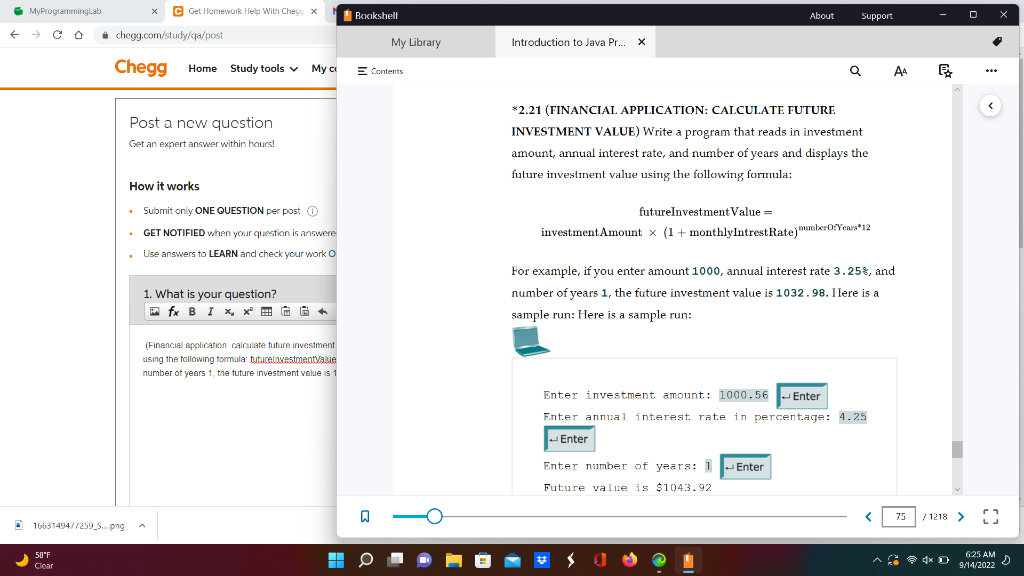Open the formula (fx) tool in question editor
This screenshot has width=1024, height=576.
[172, 311]
